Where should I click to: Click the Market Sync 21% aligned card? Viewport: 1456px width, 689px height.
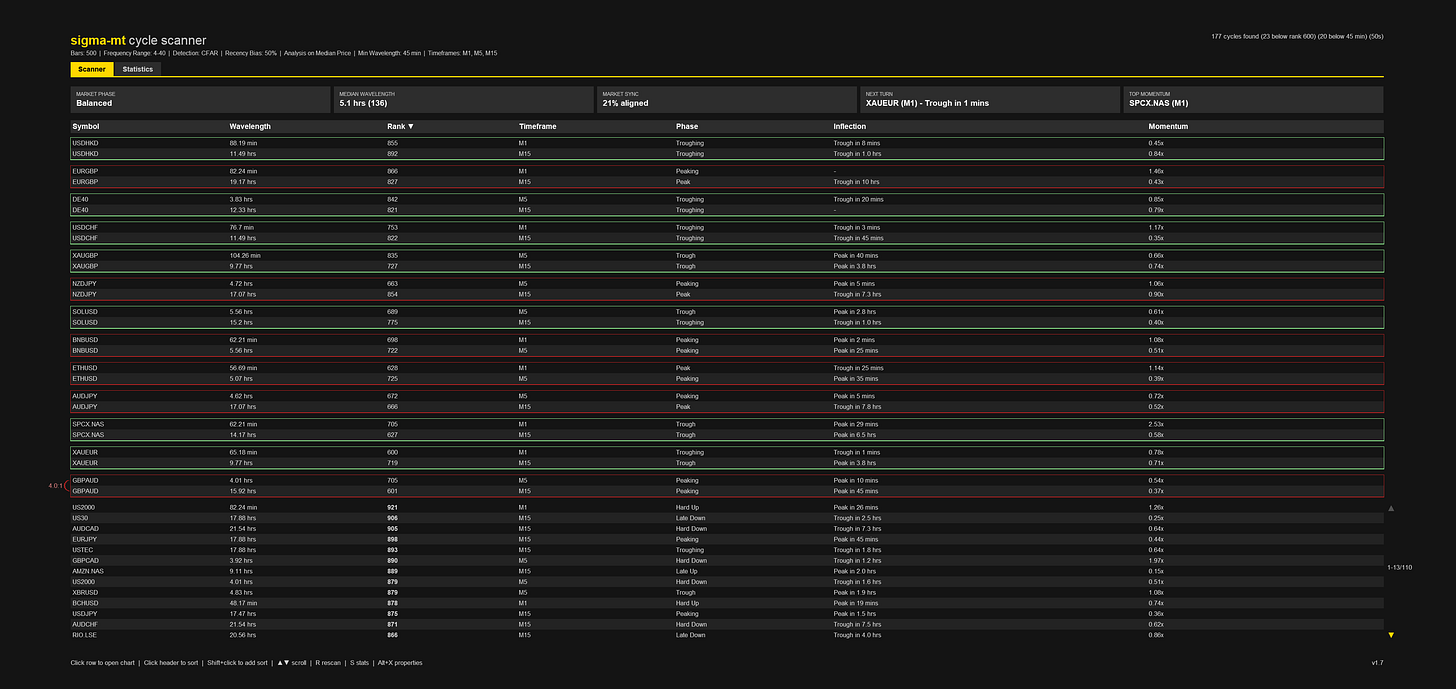726,99
